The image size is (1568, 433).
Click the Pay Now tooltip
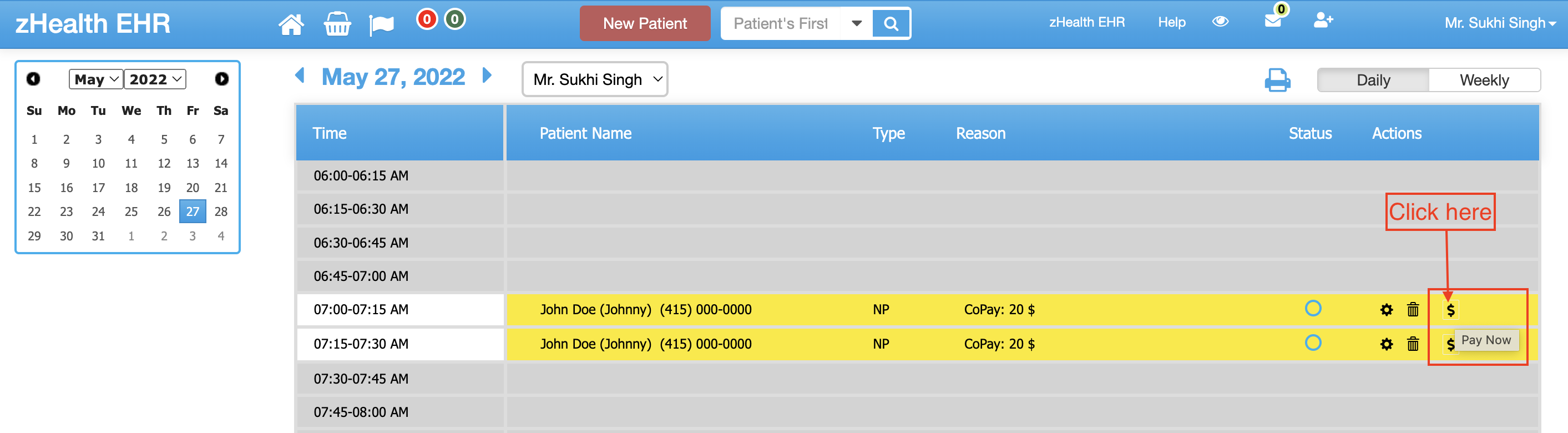pos(1486,340)
